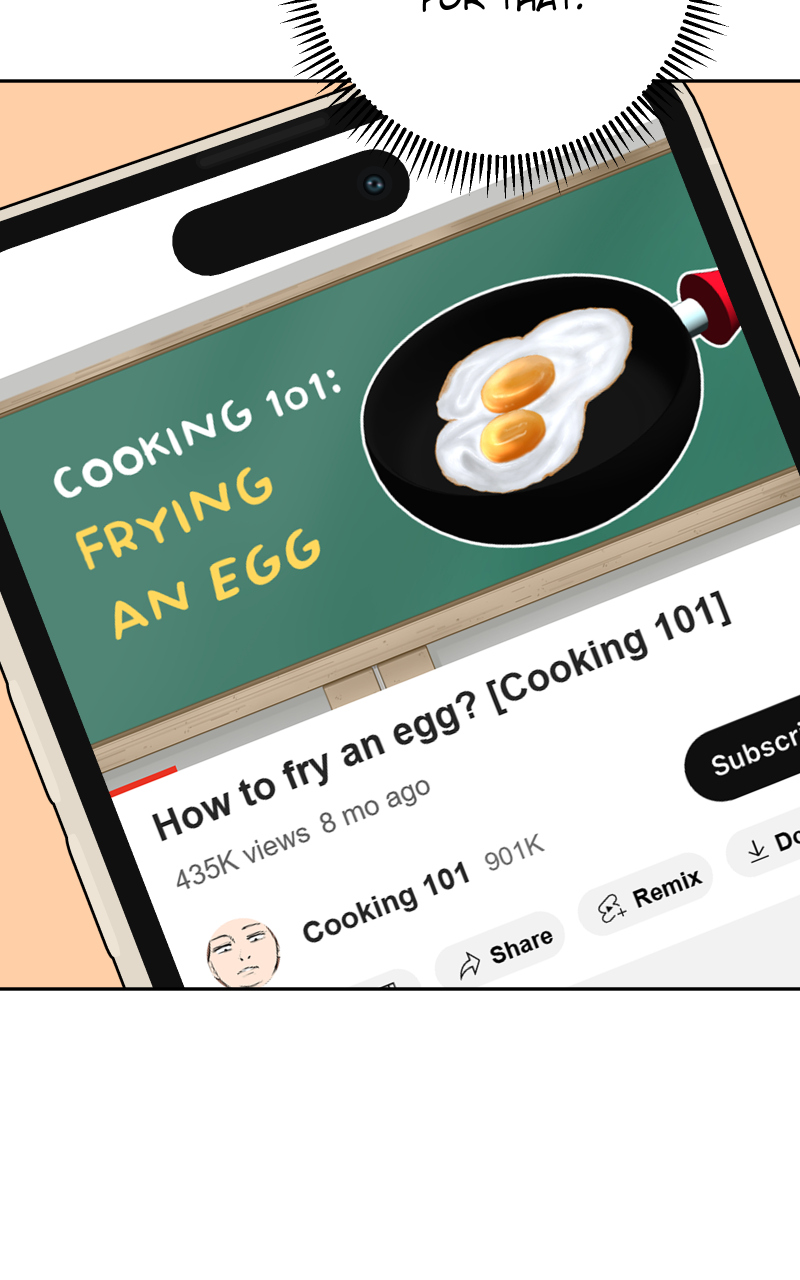
Task: Click the red video progress bar
Action: click(x=143, y=781)
